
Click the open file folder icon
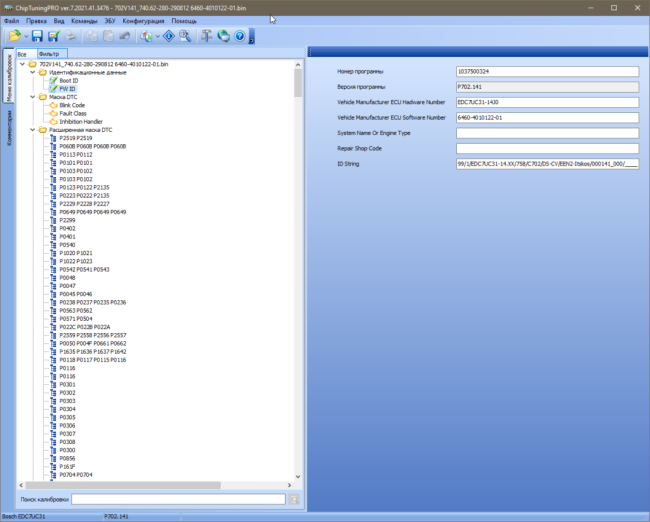click(x=15, y=36)
